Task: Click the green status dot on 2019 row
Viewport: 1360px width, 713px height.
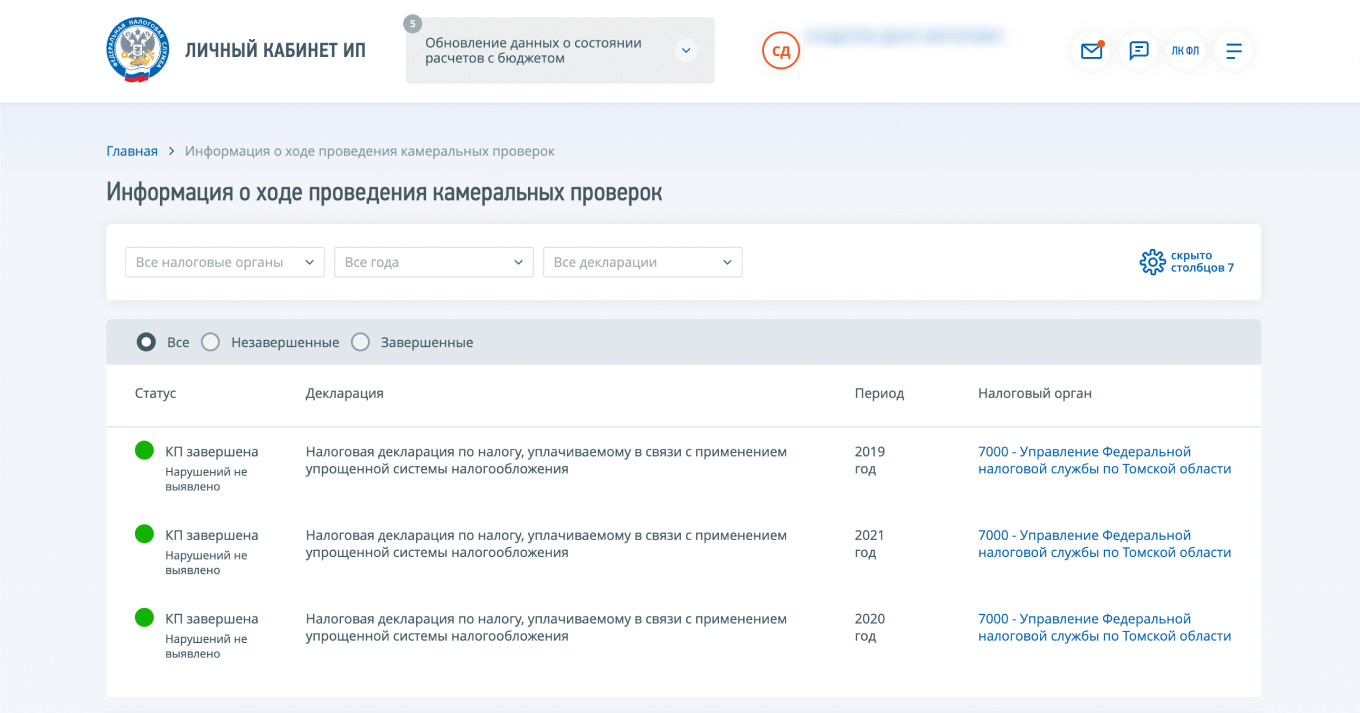Action: click(144, 450)
